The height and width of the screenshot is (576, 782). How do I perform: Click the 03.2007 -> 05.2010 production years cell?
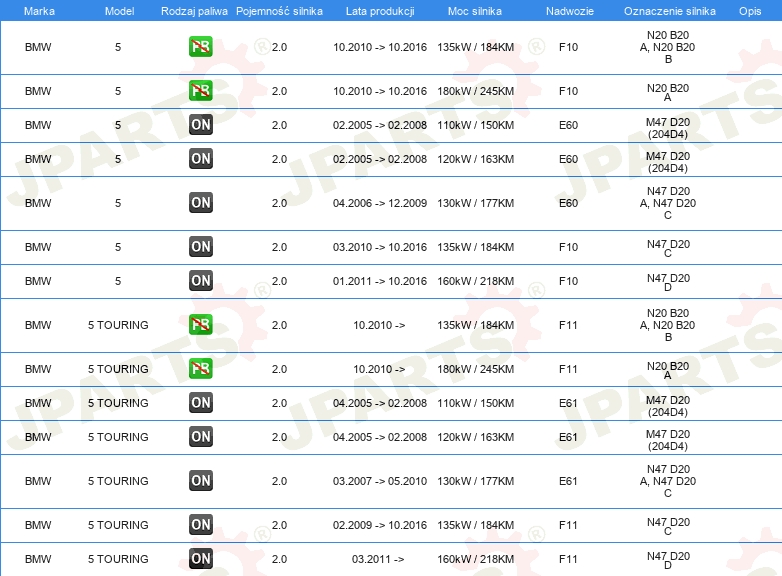point(379,481)
